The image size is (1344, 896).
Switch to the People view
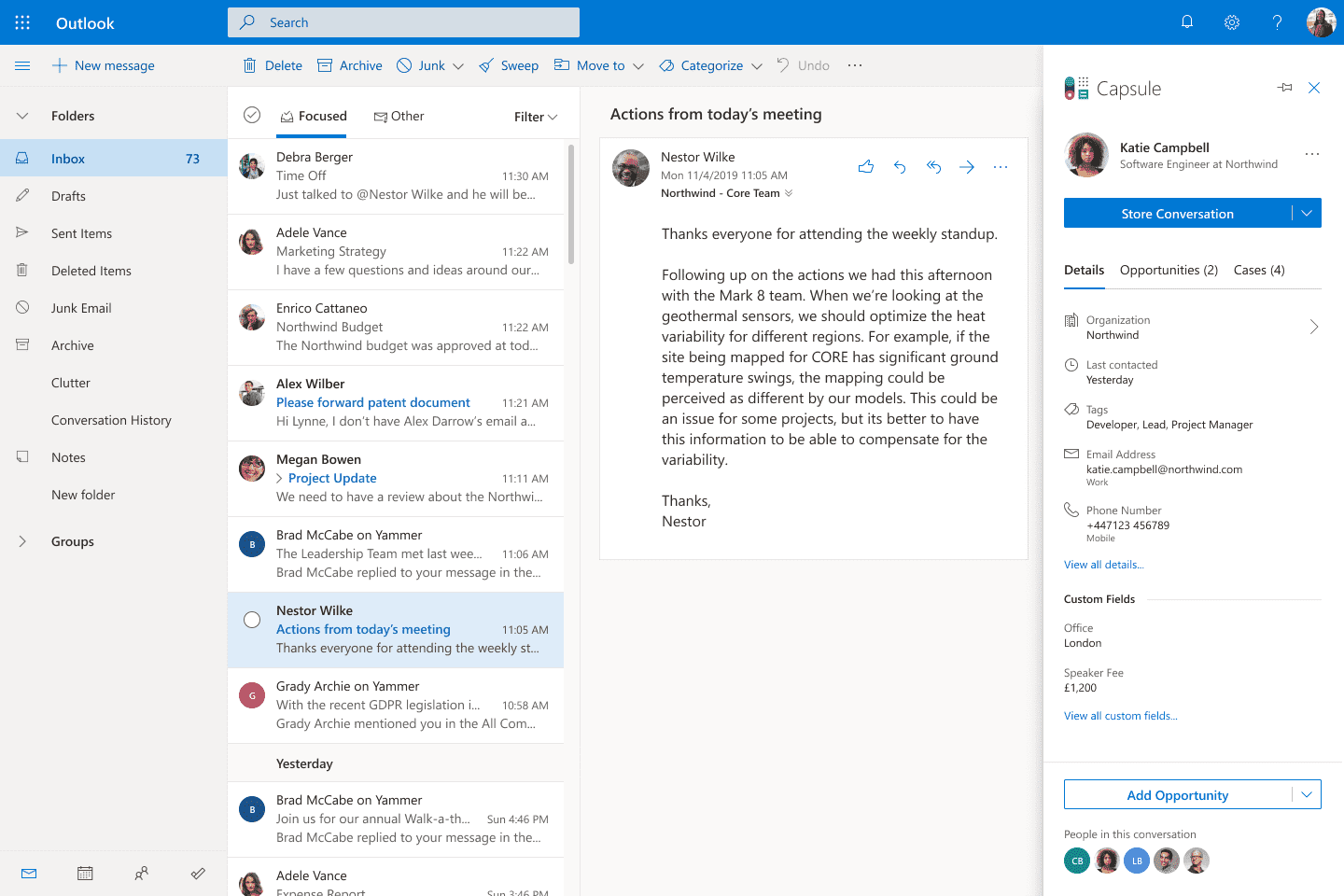tap(142, 873)
